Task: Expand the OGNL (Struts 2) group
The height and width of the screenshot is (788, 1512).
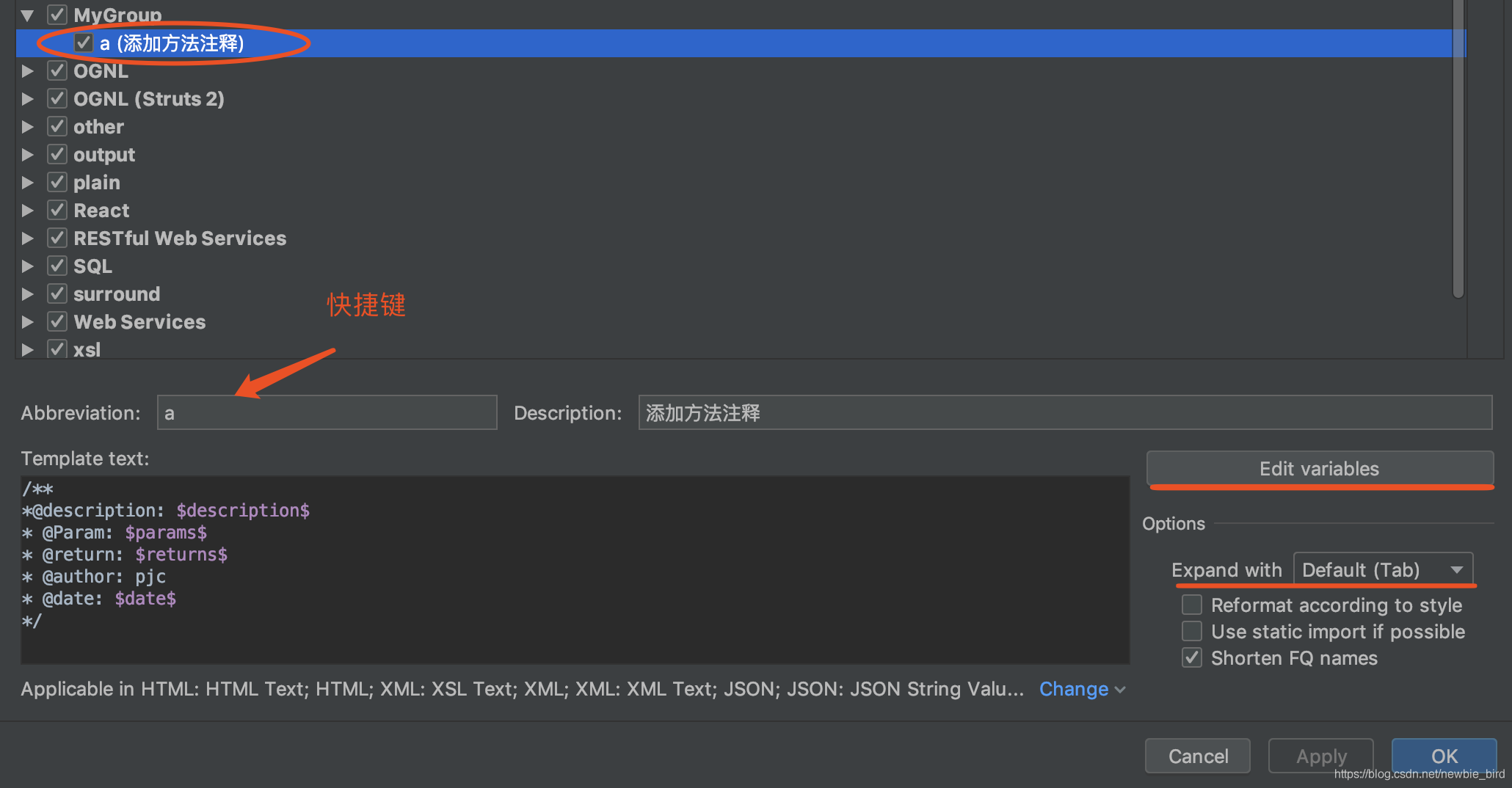Action: 28,99
